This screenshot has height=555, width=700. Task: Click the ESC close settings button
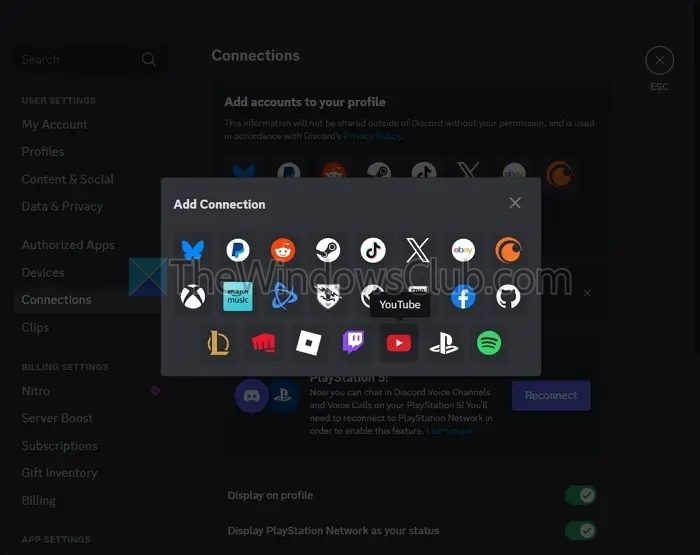659,60
